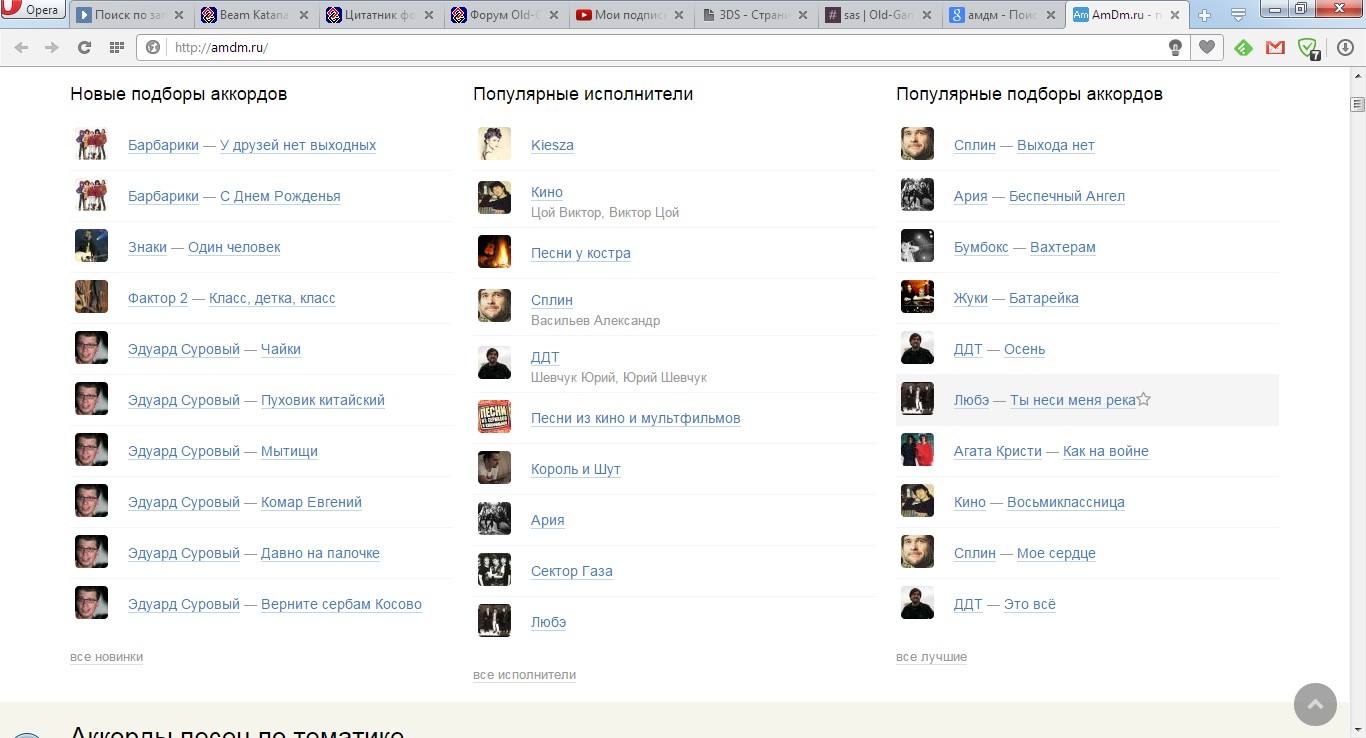Open the все исполнители link
1366x738 pixels.
tap(524, 675)
